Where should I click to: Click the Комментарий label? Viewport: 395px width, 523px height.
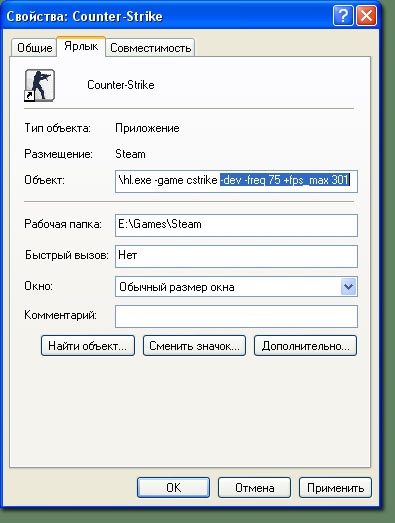(x=60, y=315)
